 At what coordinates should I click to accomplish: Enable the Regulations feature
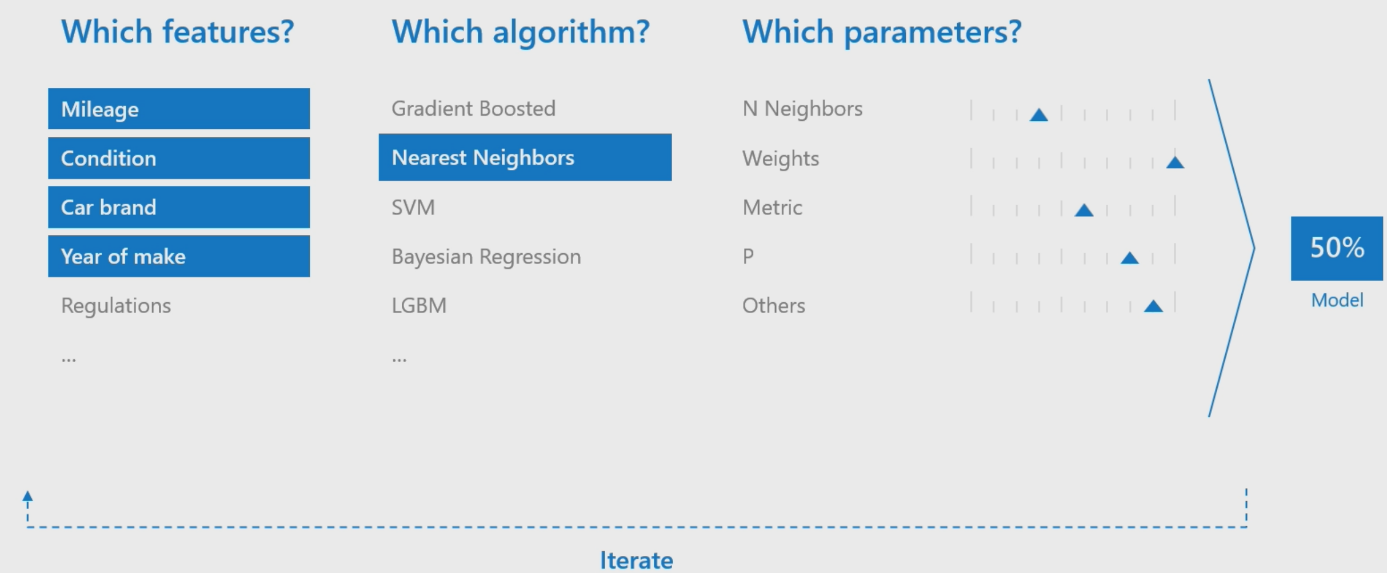tap(116, 306)
